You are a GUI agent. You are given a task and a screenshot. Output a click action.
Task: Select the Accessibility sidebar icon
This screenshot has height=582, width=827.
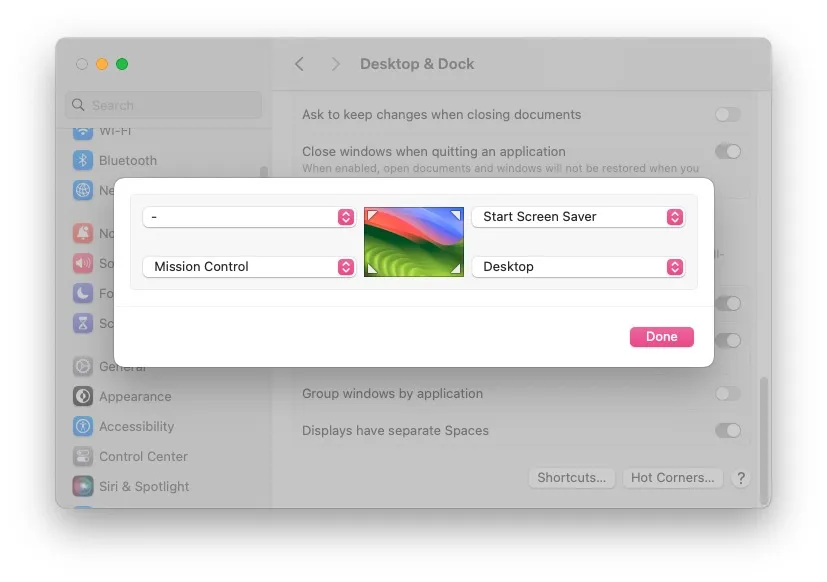click(x=83, y=426)
